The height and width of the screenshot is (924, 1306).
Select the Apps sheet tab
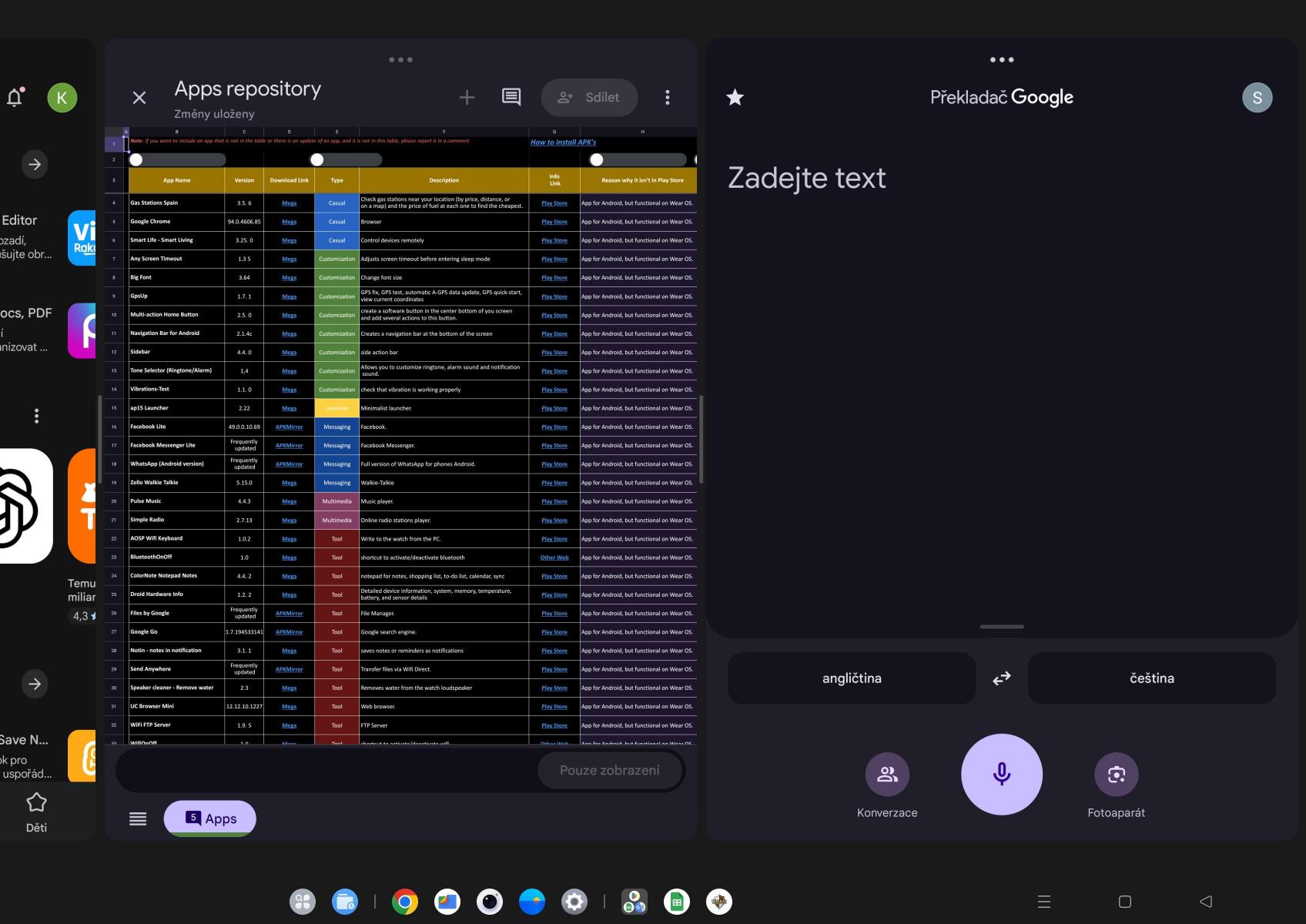(x=210, y=819)
